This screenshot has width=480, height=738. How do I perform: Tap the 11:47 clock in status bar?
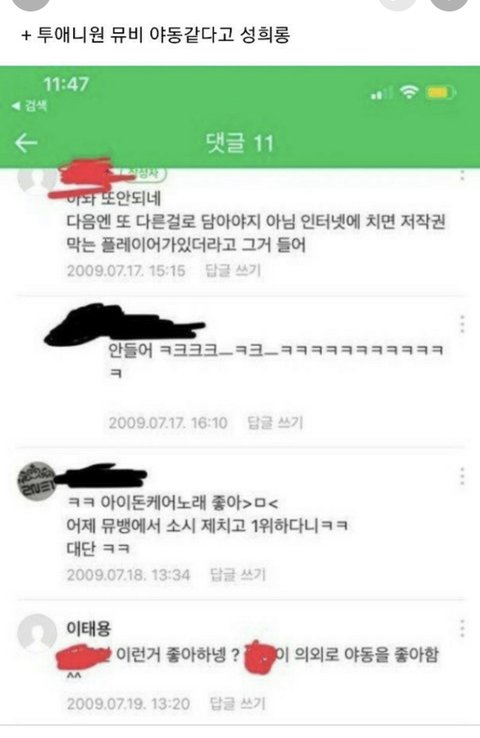[66, 85]
